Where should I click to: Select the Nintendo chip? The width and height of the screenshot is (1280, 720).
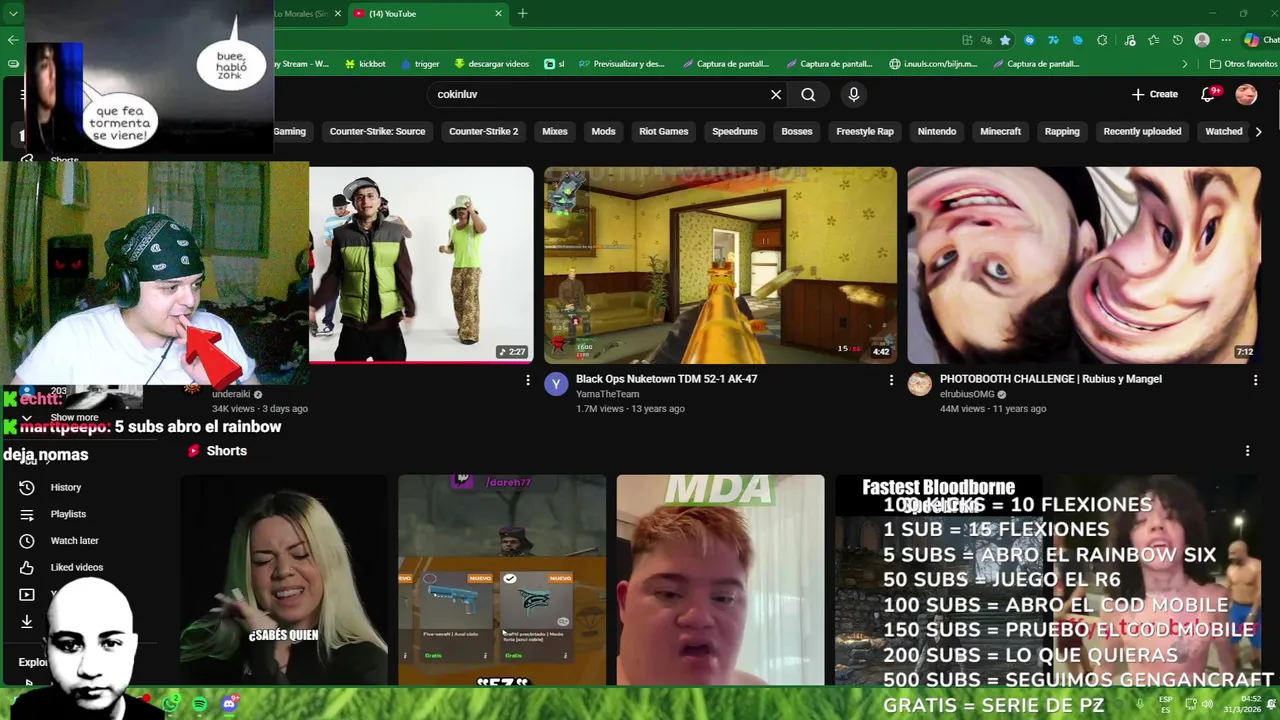coord(937,131)
